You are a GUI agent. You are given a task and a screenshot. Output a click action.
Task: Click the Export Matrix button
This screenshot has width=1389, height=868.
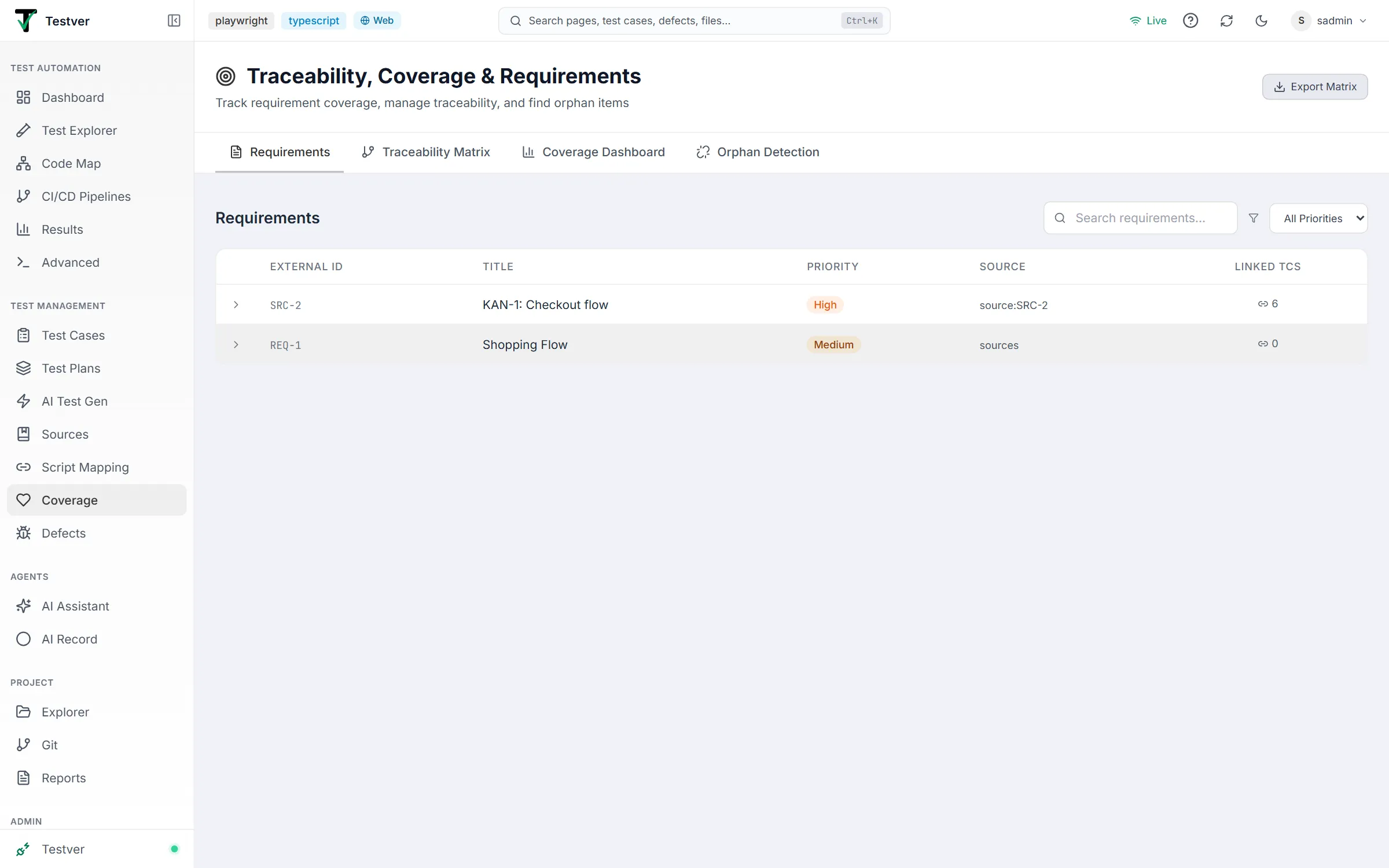(x=1315, y=87)
